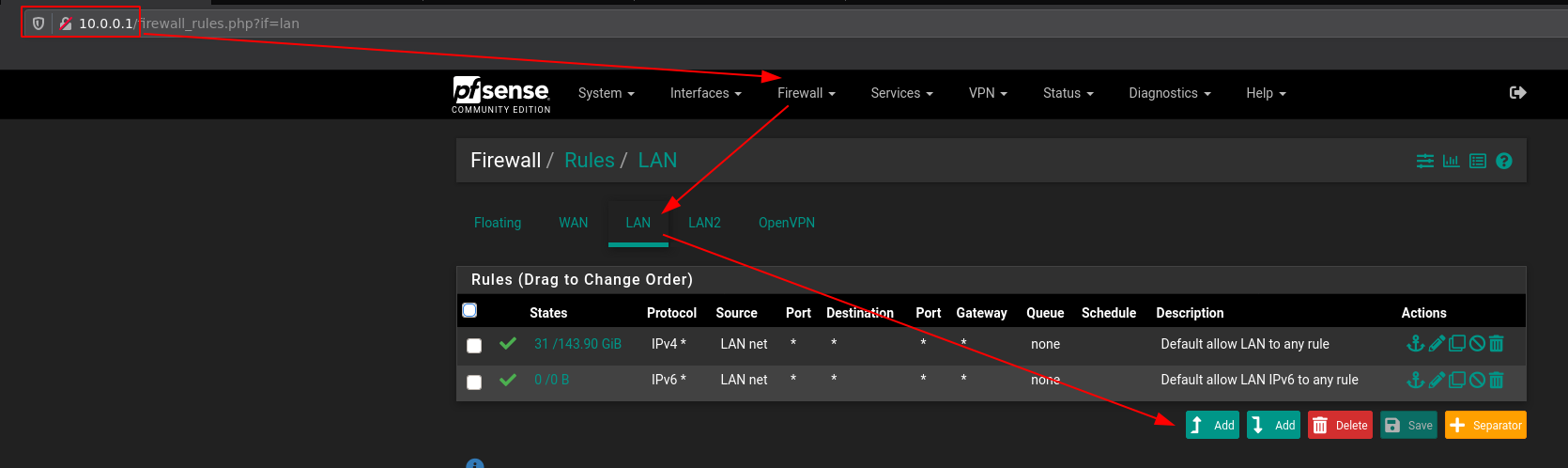Copy the Default allow LAN to any rule
Image resolution: width=1568 pixels, height=468 pixels.
click(1457, 344)
